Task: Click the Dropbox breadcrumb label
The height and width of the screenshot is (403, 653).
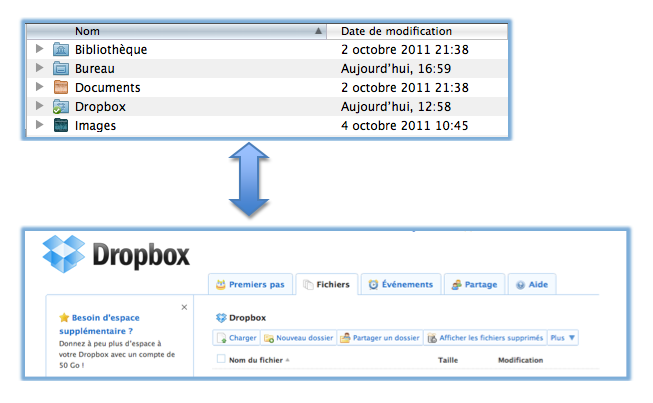Action: [x=247, y=318]
